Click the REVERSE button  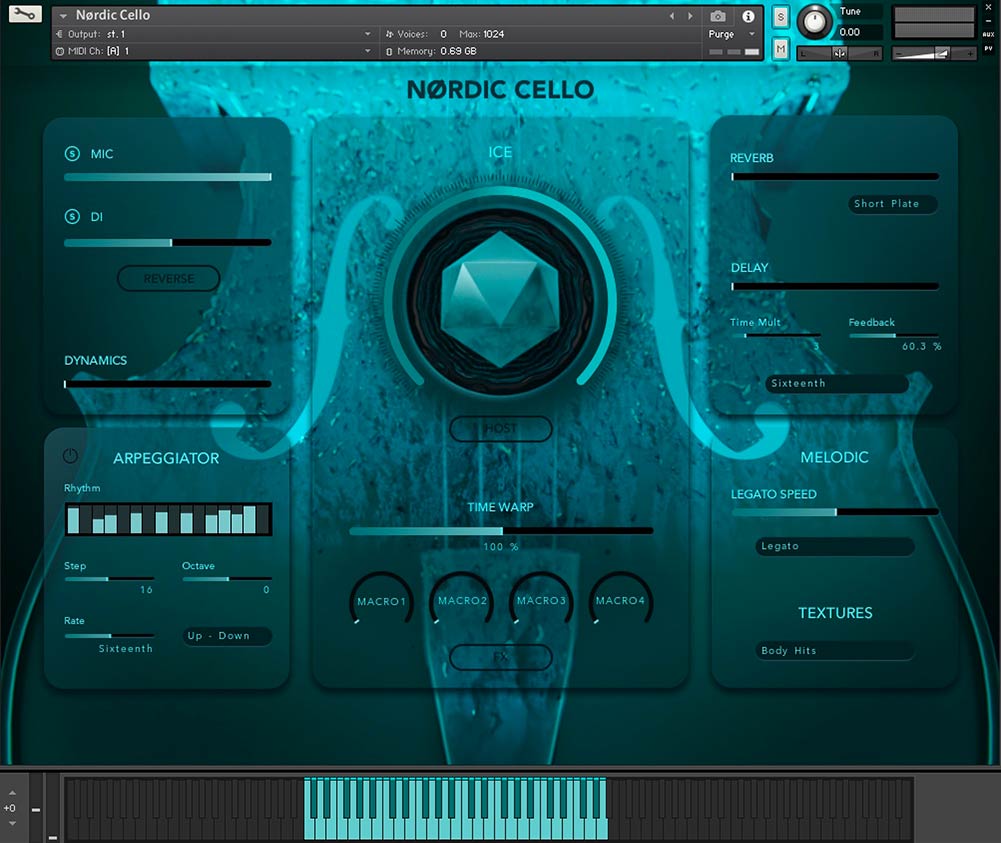pyautogui.click(x=168, y=278)
